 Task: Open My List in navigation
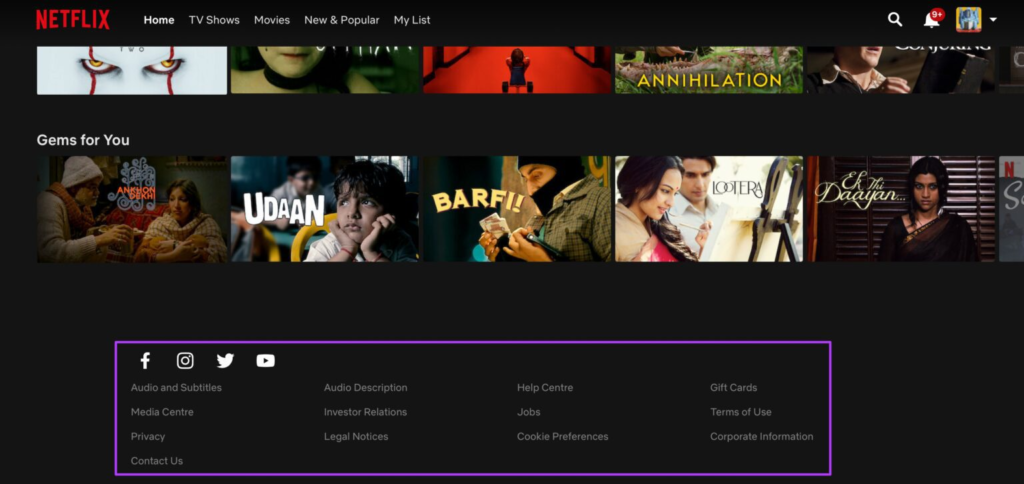tap(412, 20)
